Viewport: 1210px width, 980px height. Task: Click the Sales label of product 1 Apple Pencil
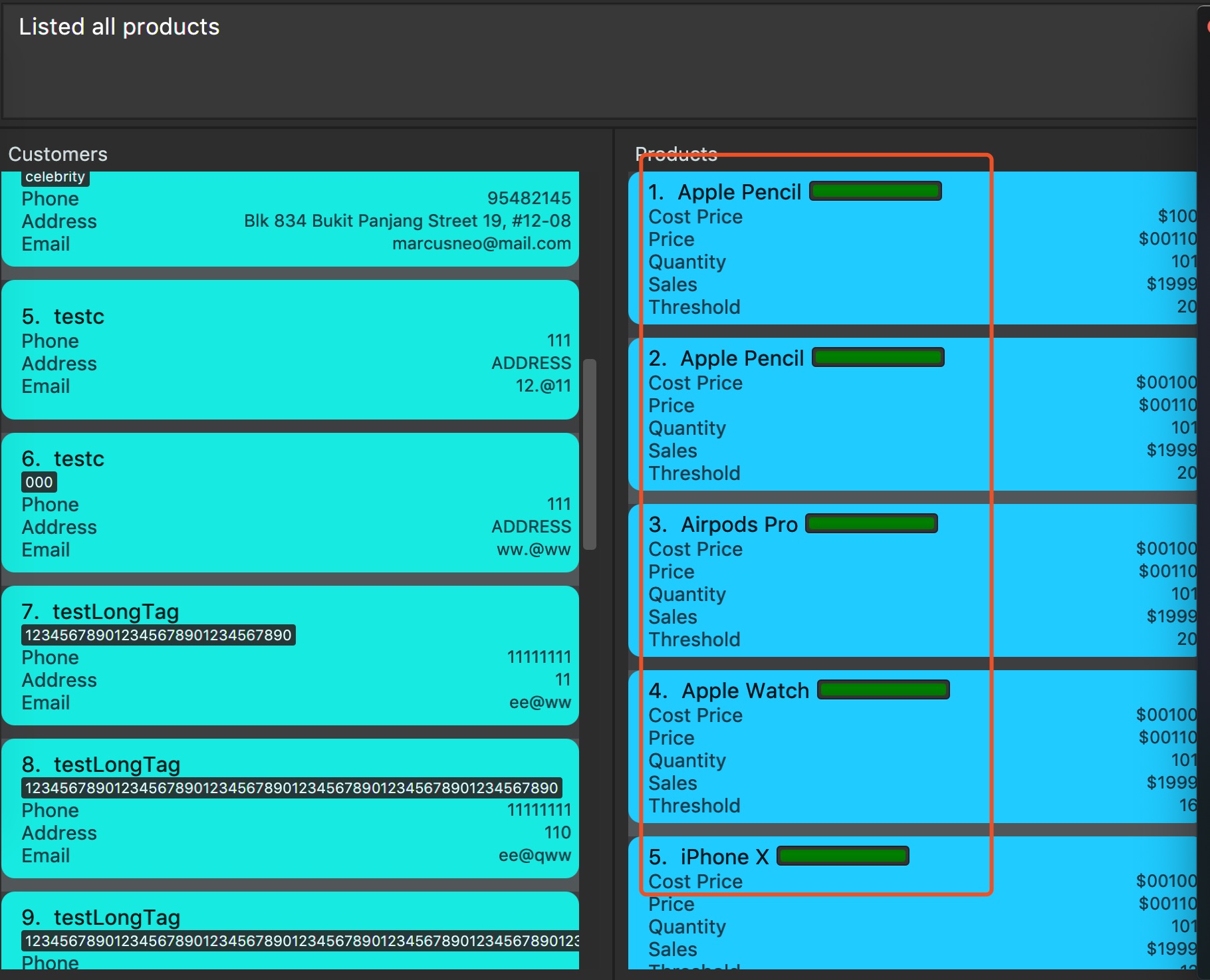pyautogui.click(x=673, y=285)
